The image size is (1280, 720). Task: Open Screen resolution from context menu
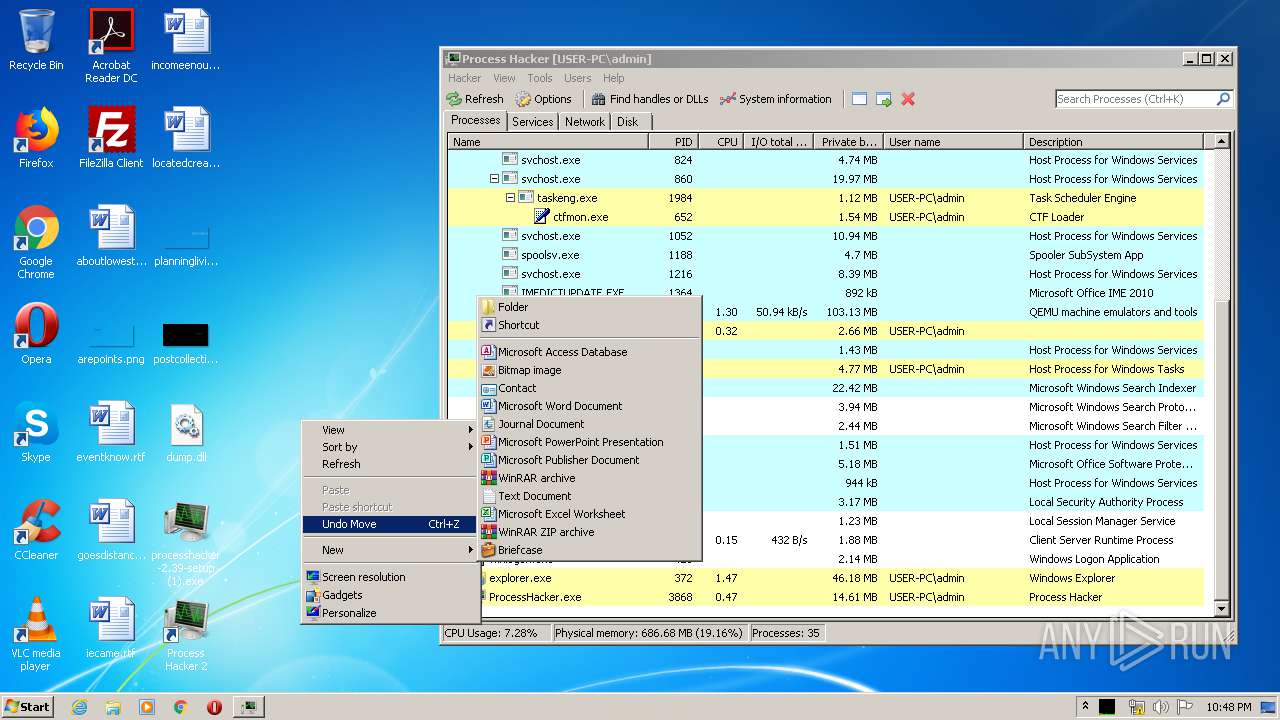click(391, 577)
